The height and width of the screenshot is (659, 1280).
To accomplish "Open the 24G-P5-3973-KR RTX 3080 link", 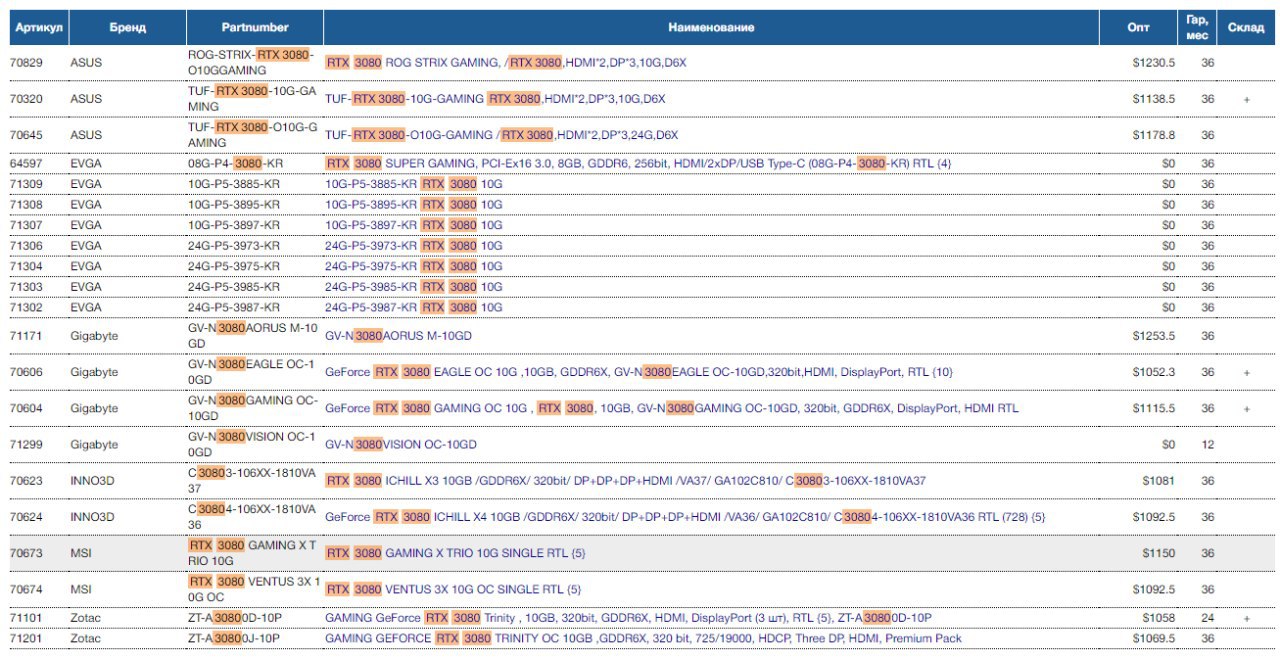I will click(414, 245).
